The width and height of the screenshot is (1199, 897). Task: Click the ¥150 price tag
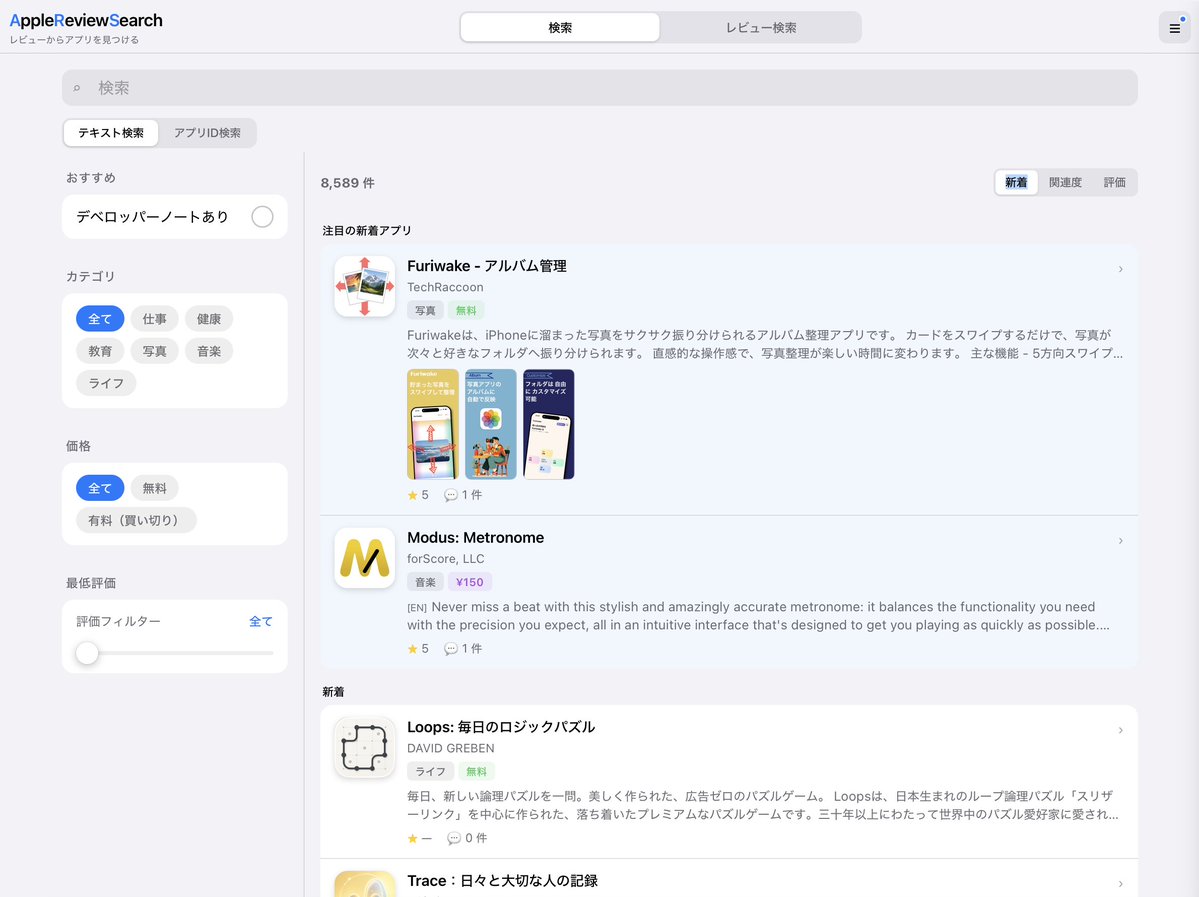coord(470,583)
